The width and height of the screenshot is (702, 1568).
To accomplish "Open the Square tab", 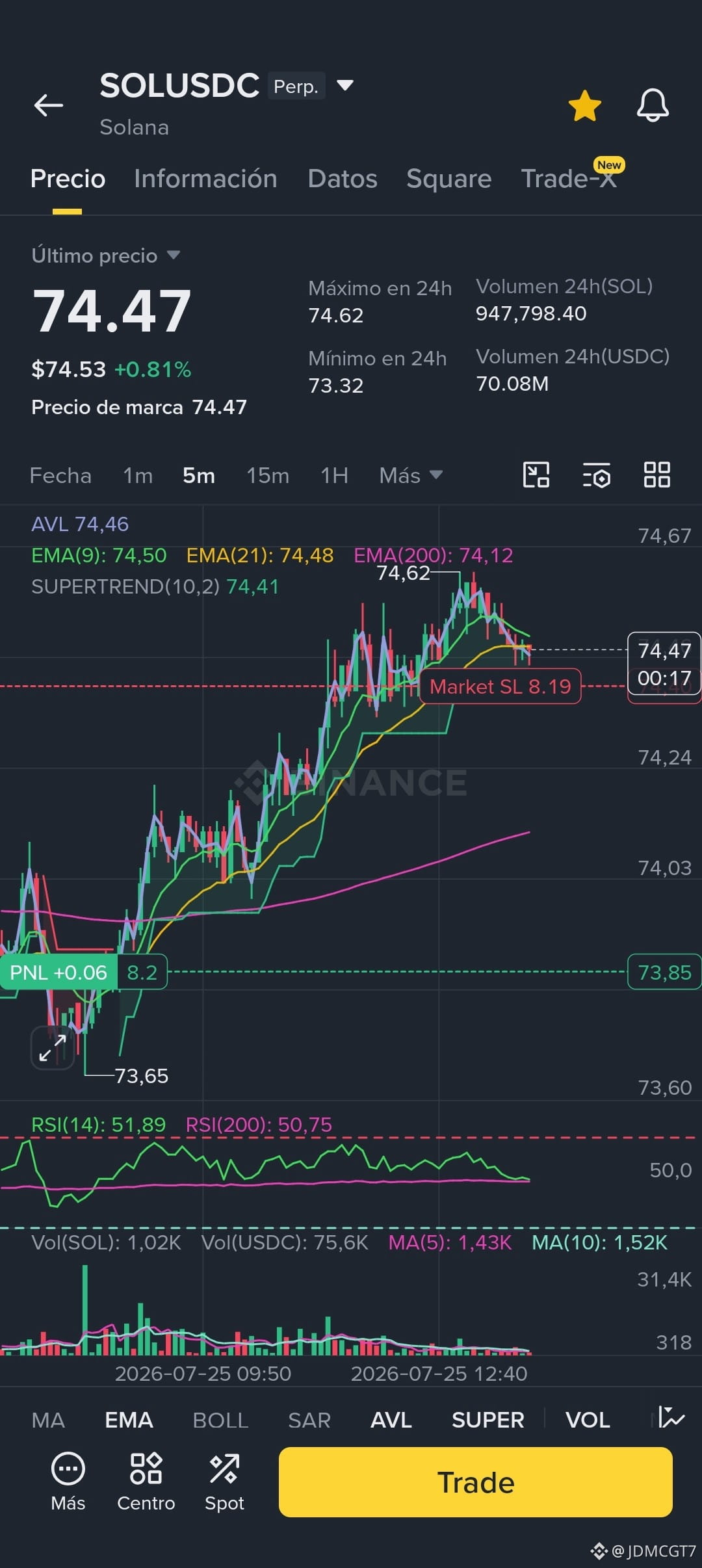I will tap(448, 179).
